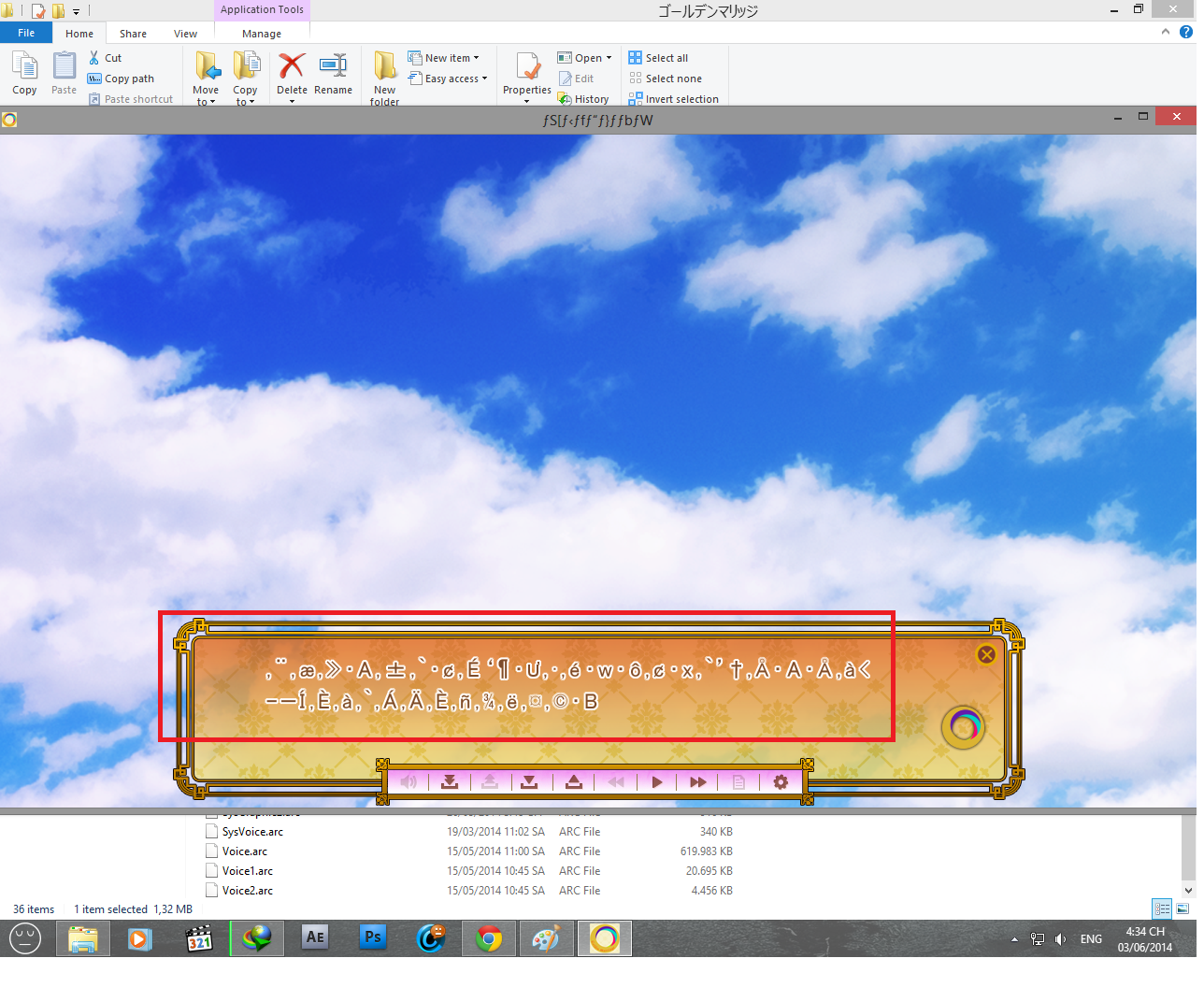
Task: Click the Properties icon in quick access toolbar
Action: click(38, 11)
